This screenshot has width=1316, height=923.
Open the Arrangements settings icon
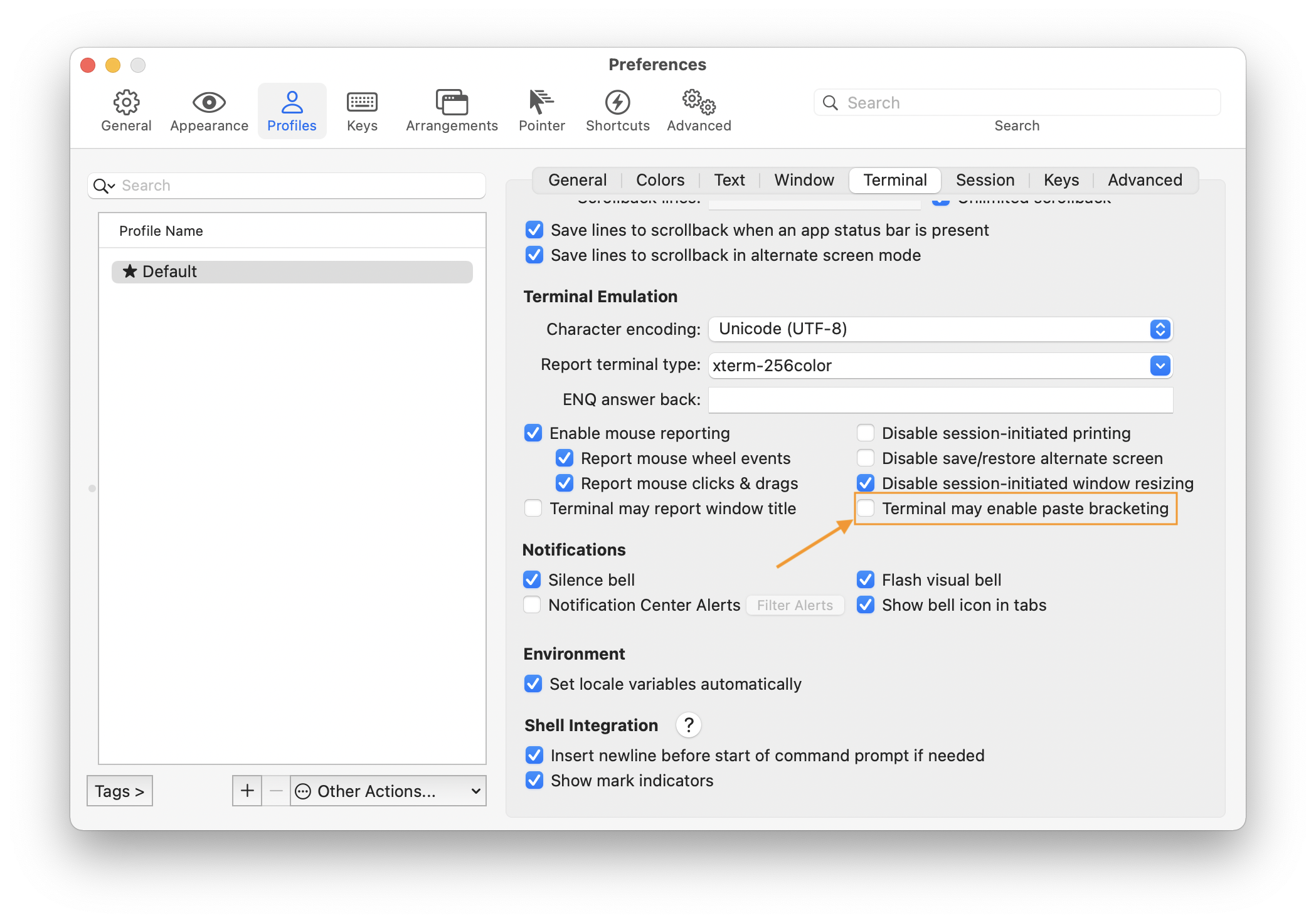(x=451, y=110)
